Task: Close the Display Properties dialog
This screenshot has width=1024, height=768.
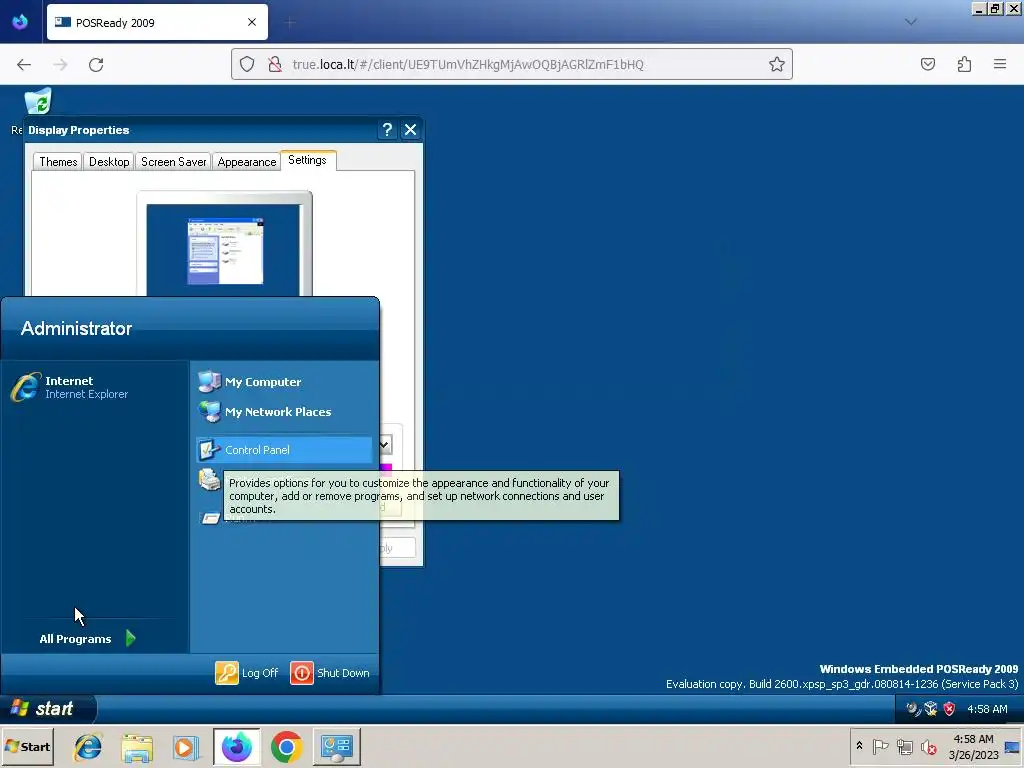Action: [x=411, y=129]
